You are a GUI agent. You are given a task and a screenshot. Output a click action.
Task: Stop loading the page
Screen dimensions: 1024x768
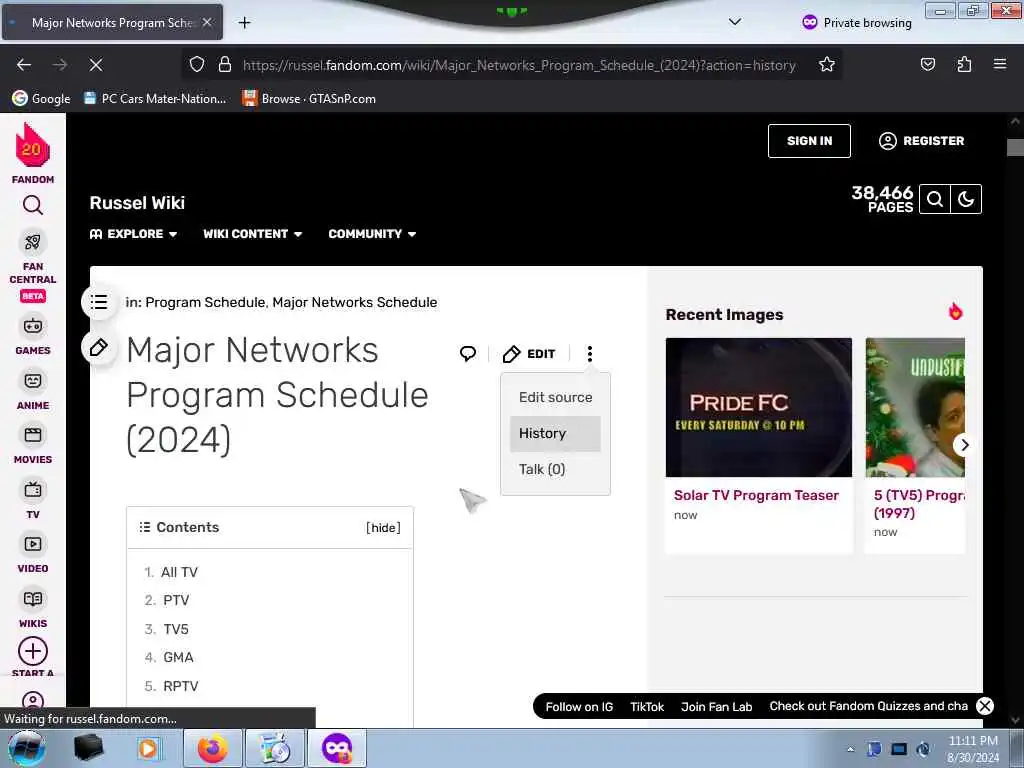pos(96,65)
